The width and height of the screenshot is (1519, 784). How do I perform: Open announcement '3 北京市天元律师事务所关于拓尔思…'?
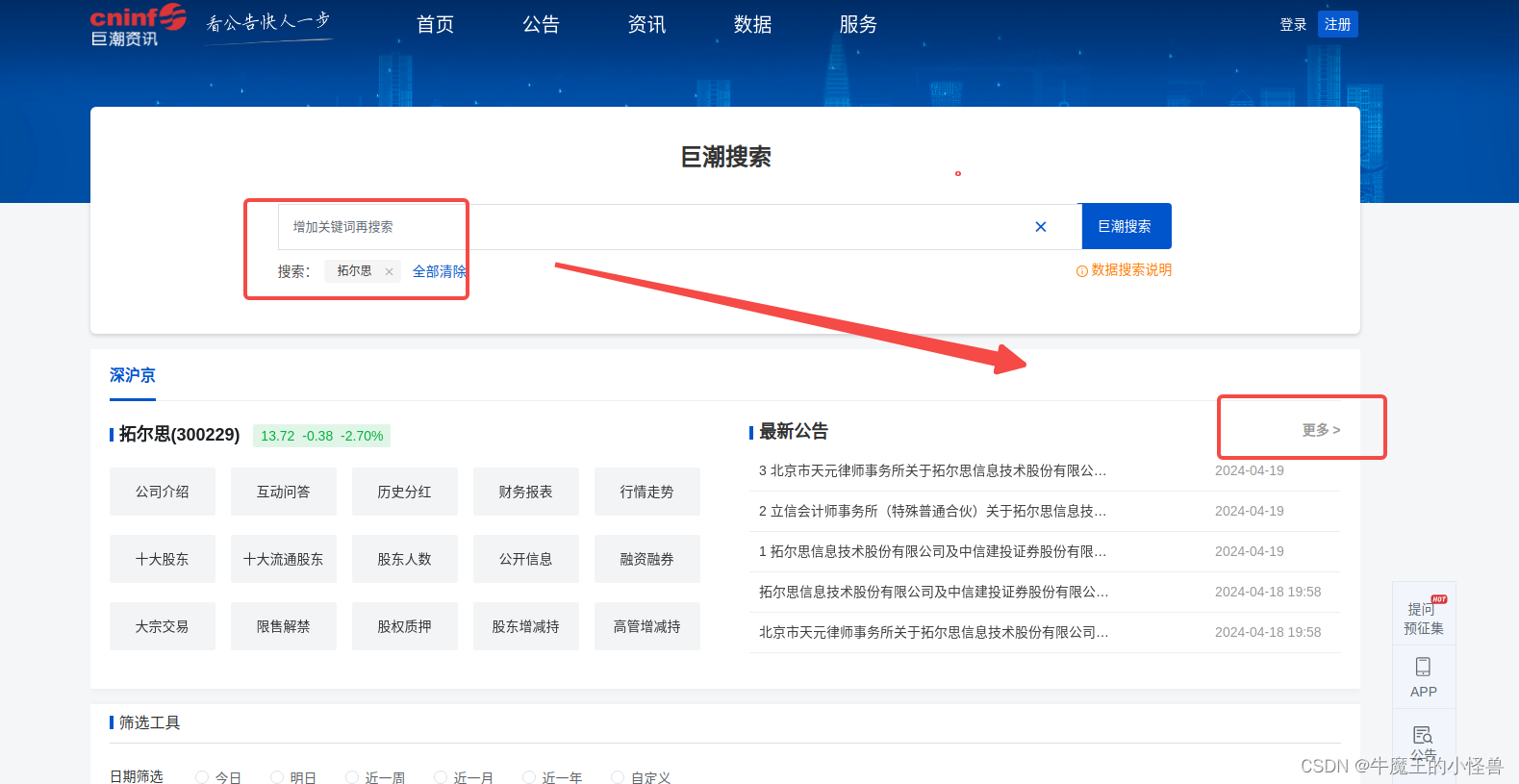click(x=932, y=470)
